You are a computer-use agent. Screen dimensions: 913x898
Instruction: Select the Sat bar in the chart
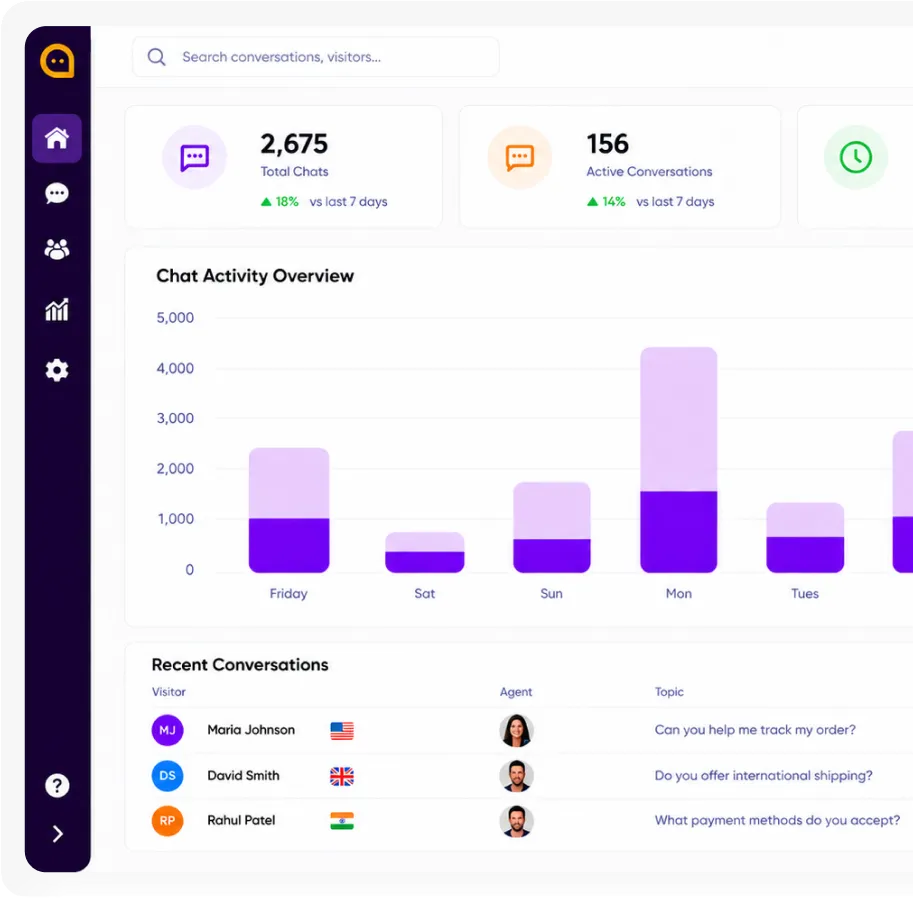(x=424, y=552)
